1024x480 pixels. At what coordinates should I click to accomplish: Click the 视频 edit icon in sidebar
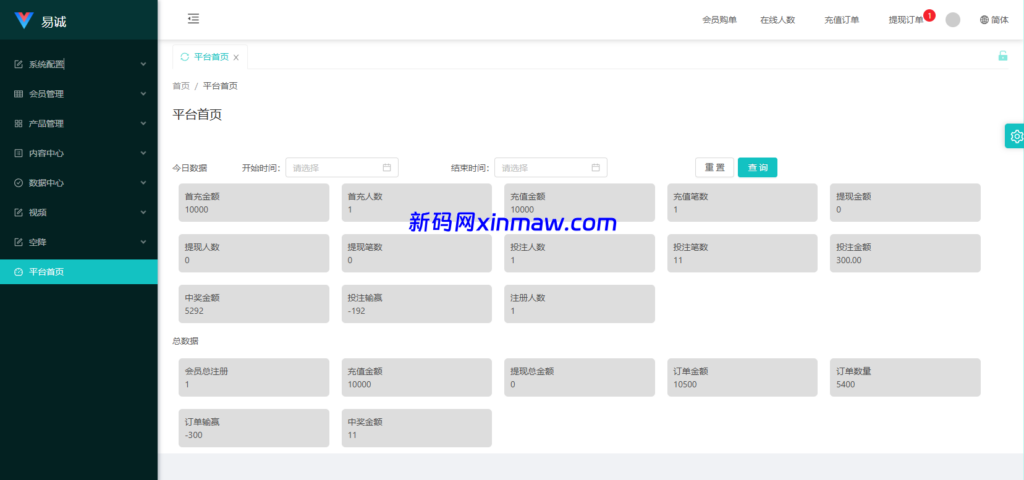(x=18, y=212)
